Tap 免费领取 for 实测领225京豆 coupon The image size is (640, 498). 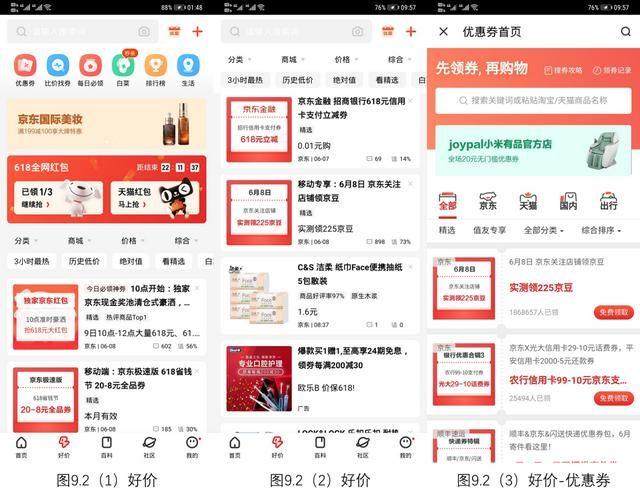(613, 312)
